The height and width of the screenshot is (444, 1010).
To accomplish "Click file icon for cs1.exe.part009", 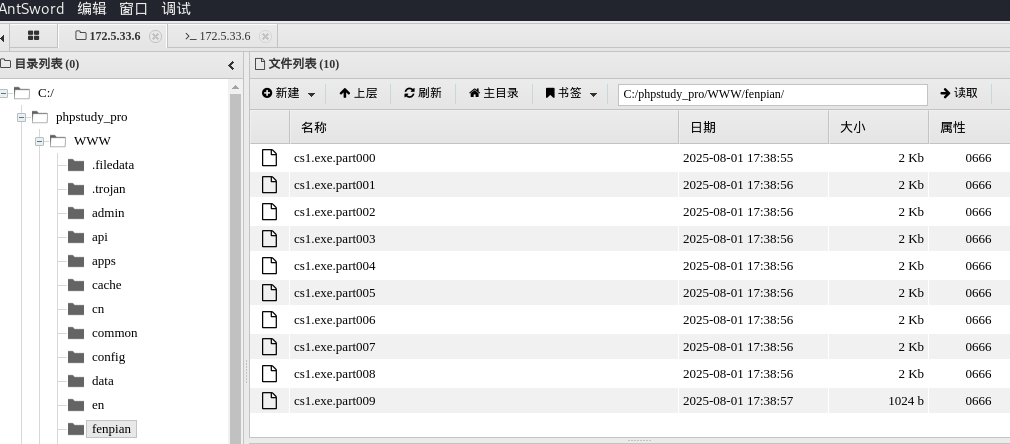I will click(269, 401).
